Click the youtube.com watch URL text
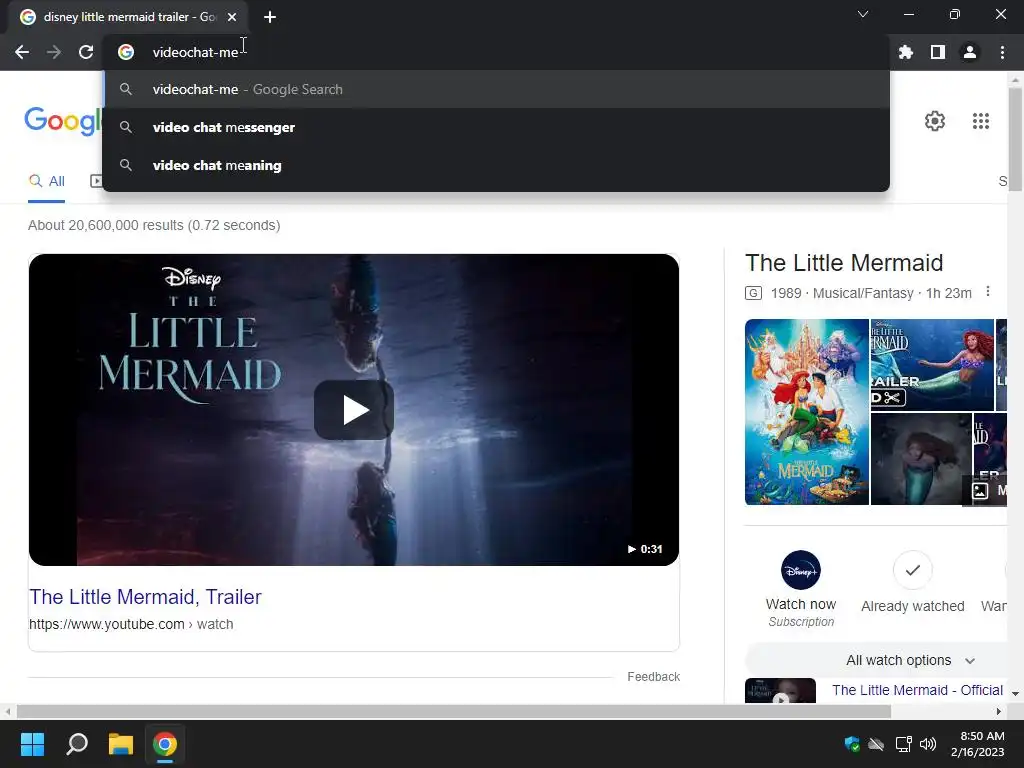1024x768 pixels. pyautogui.click(x=131, y=624)
